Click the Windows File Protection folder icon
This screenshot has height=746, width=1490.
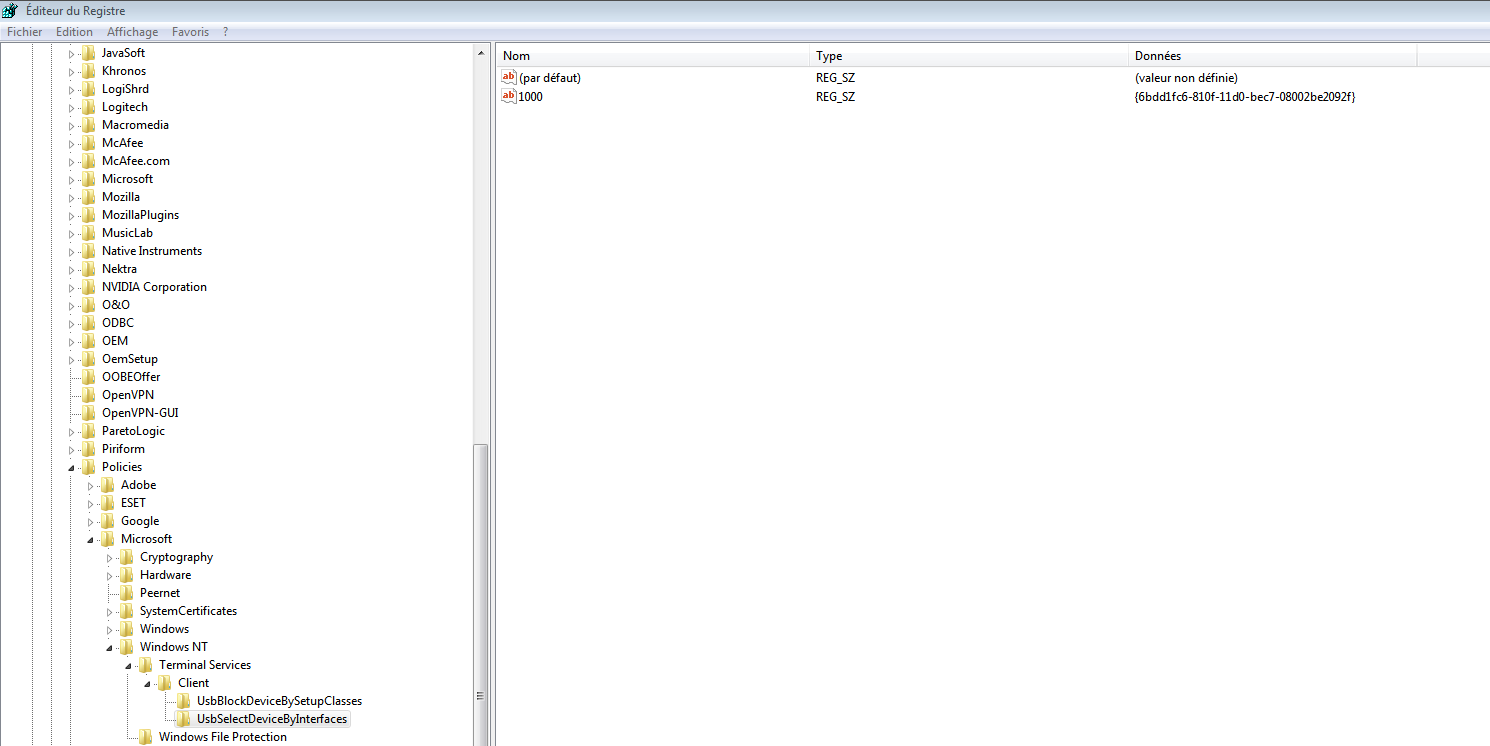click(146, 736)
